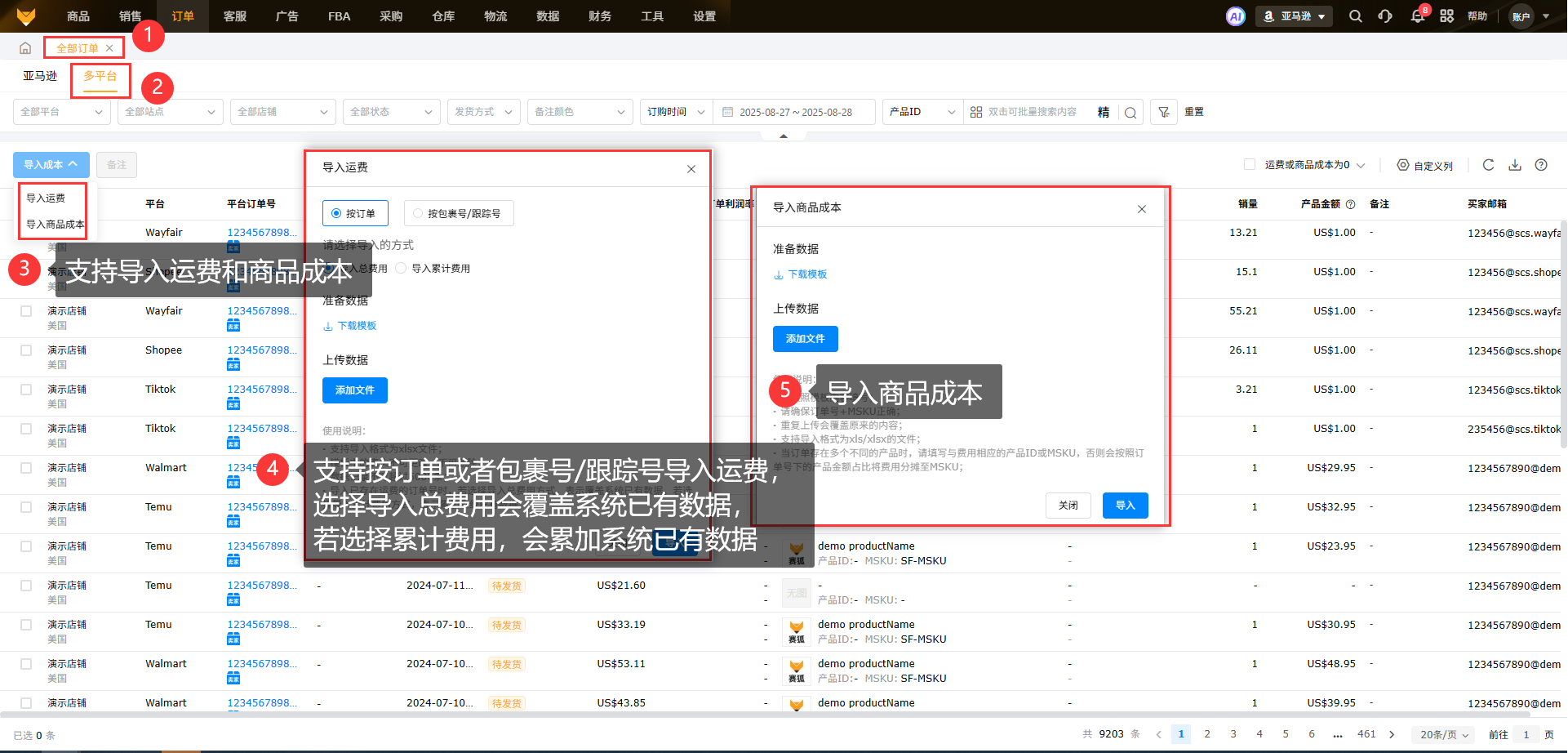Click the download export icon
1568x753 pixels.
click(1515, 165)
